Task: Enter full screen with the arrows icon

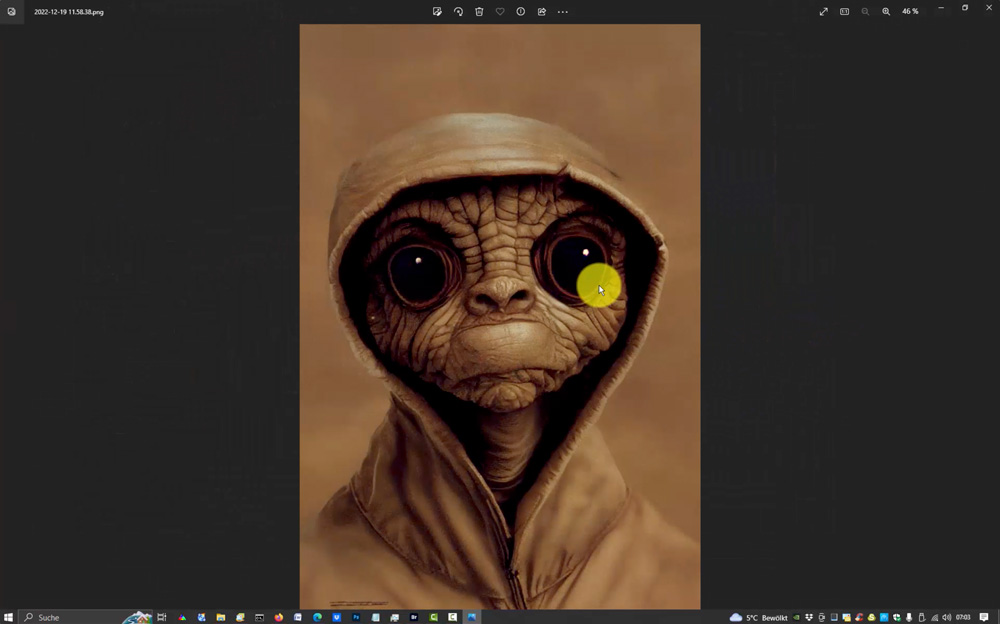Action: click(823, 11)
